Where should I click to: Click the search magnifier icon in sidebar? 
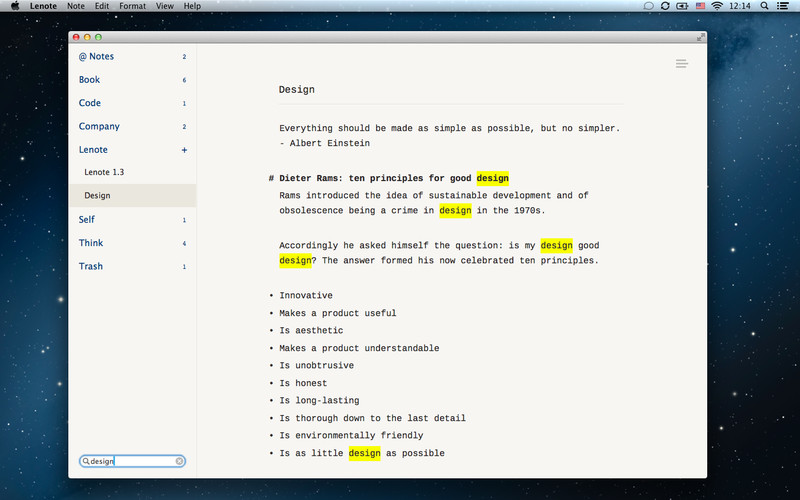point(86,461)
